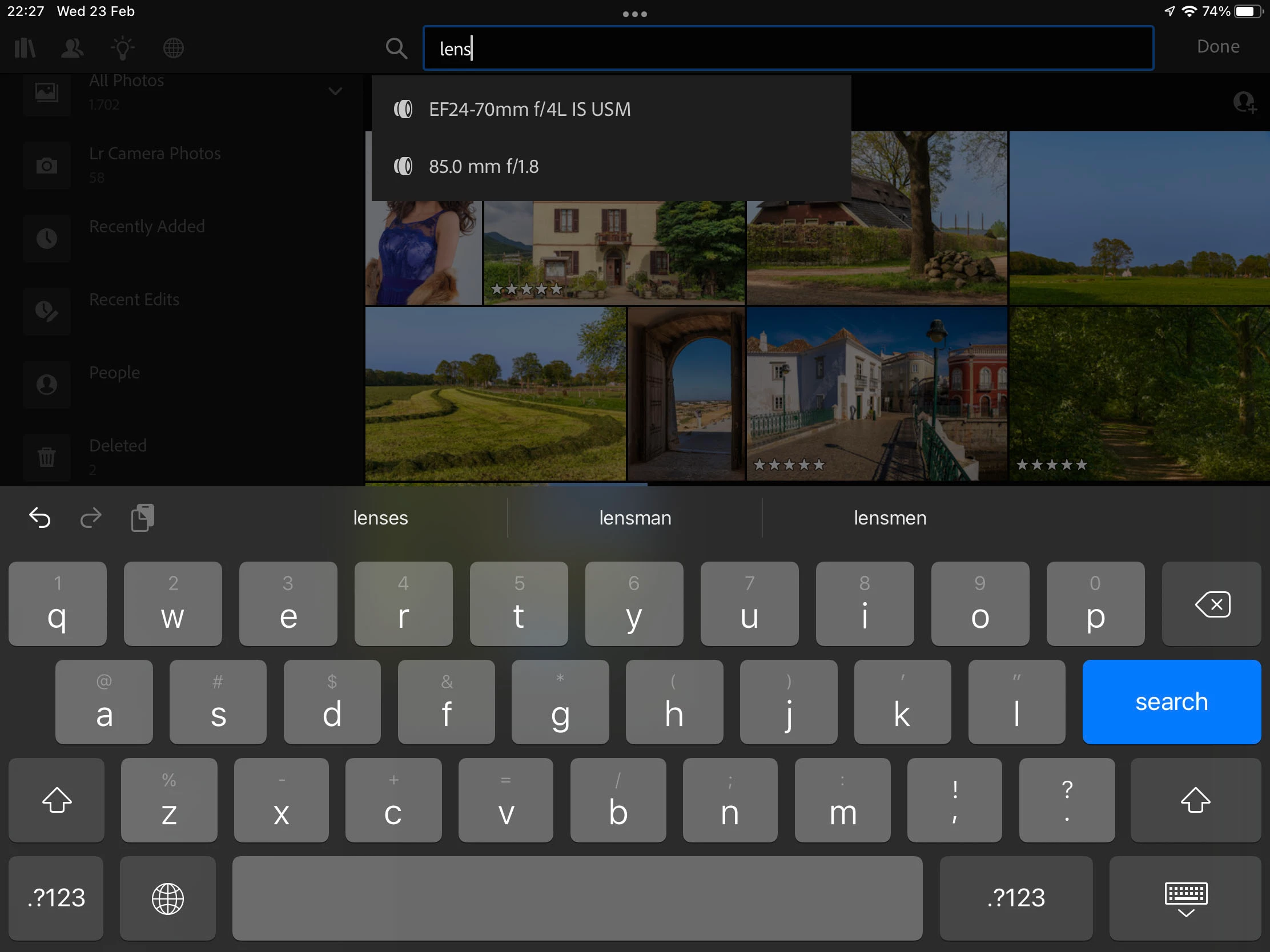Pick the "lensman" autocomplete suggestion
Screen dimensions: 1270x952
pyautogui.click(x=635, y=518)
